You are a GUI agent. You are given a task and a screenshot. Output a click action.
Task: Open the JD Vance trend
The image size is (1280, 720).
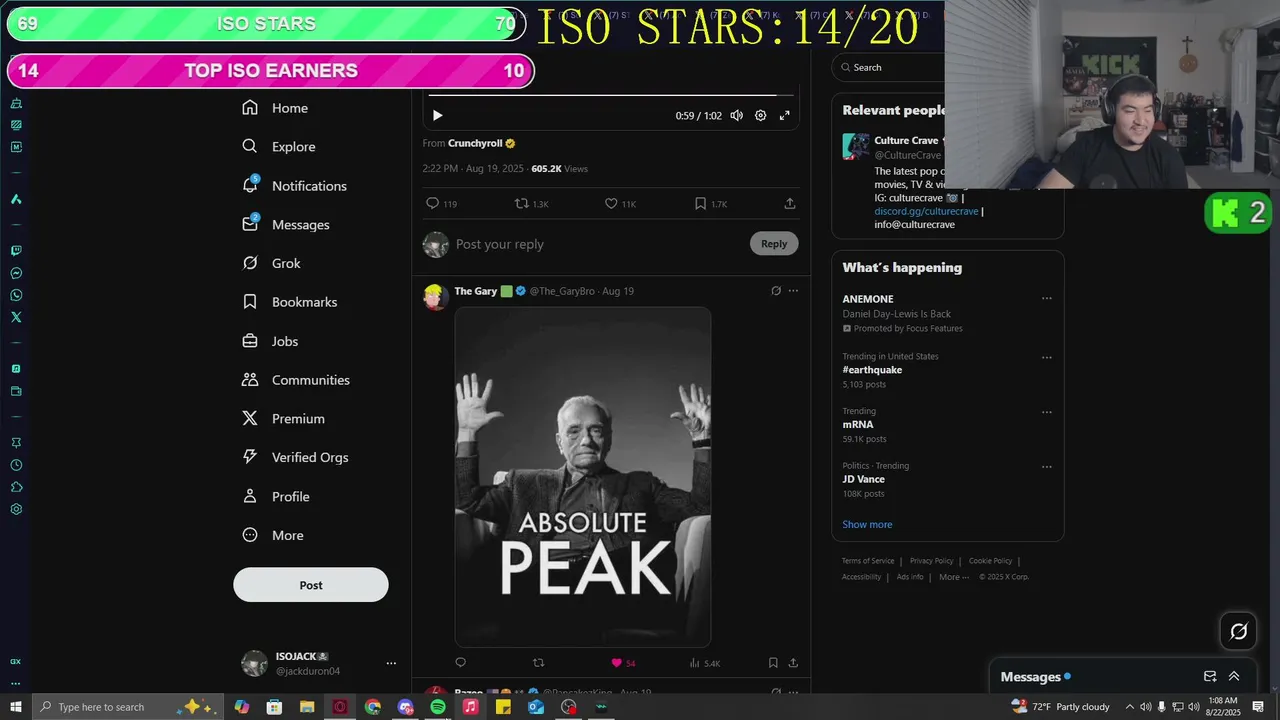(x=863, y=479)
